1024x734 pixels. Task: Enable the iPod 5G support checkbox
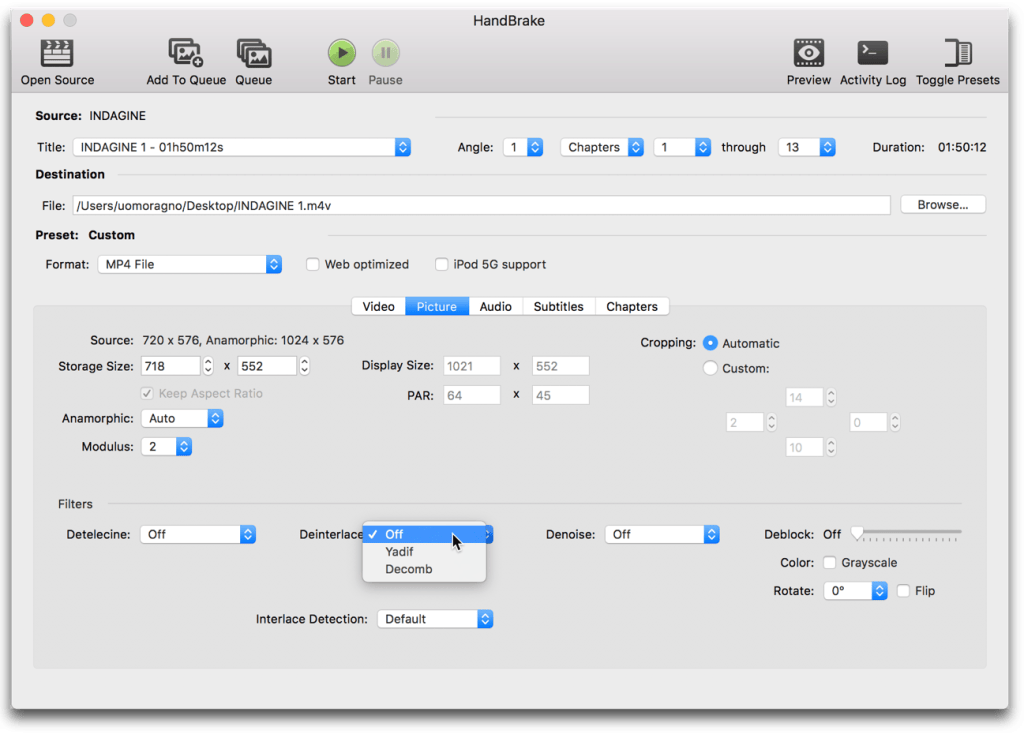pyautogui.click(x=441, y=264)
